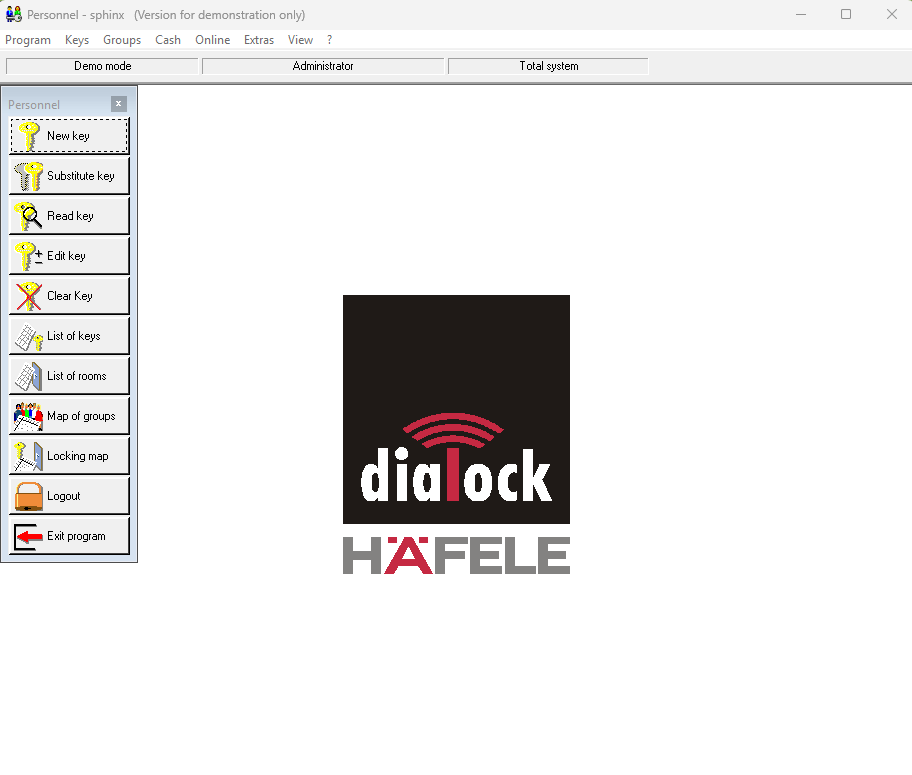Open Map of groups people icon
This screenshot has height=775, width=912.
29,416
